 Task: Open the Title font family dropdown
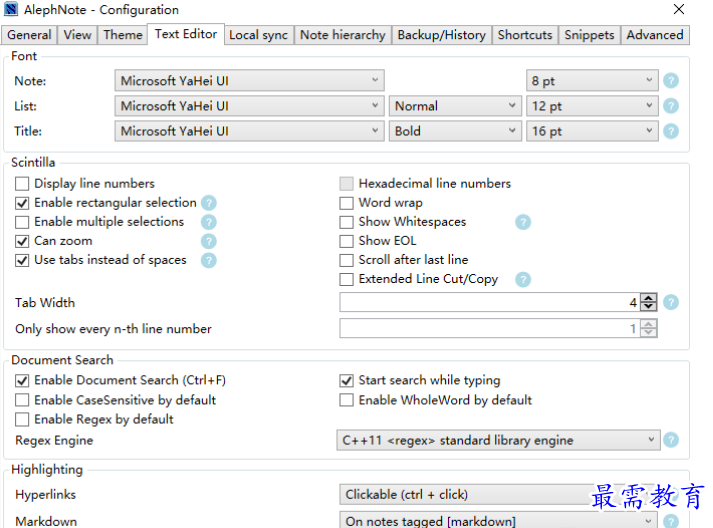(250, 131)
